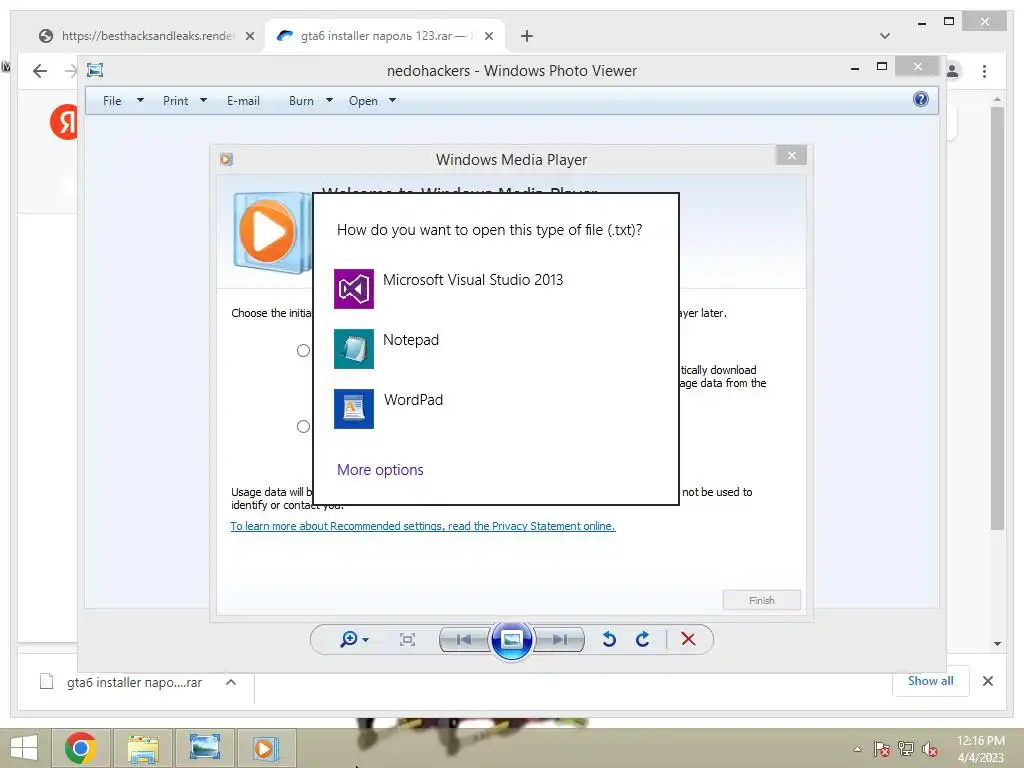Open File Explorer from taskbar
Screen dimensions: 1024x768
point(143,748)
